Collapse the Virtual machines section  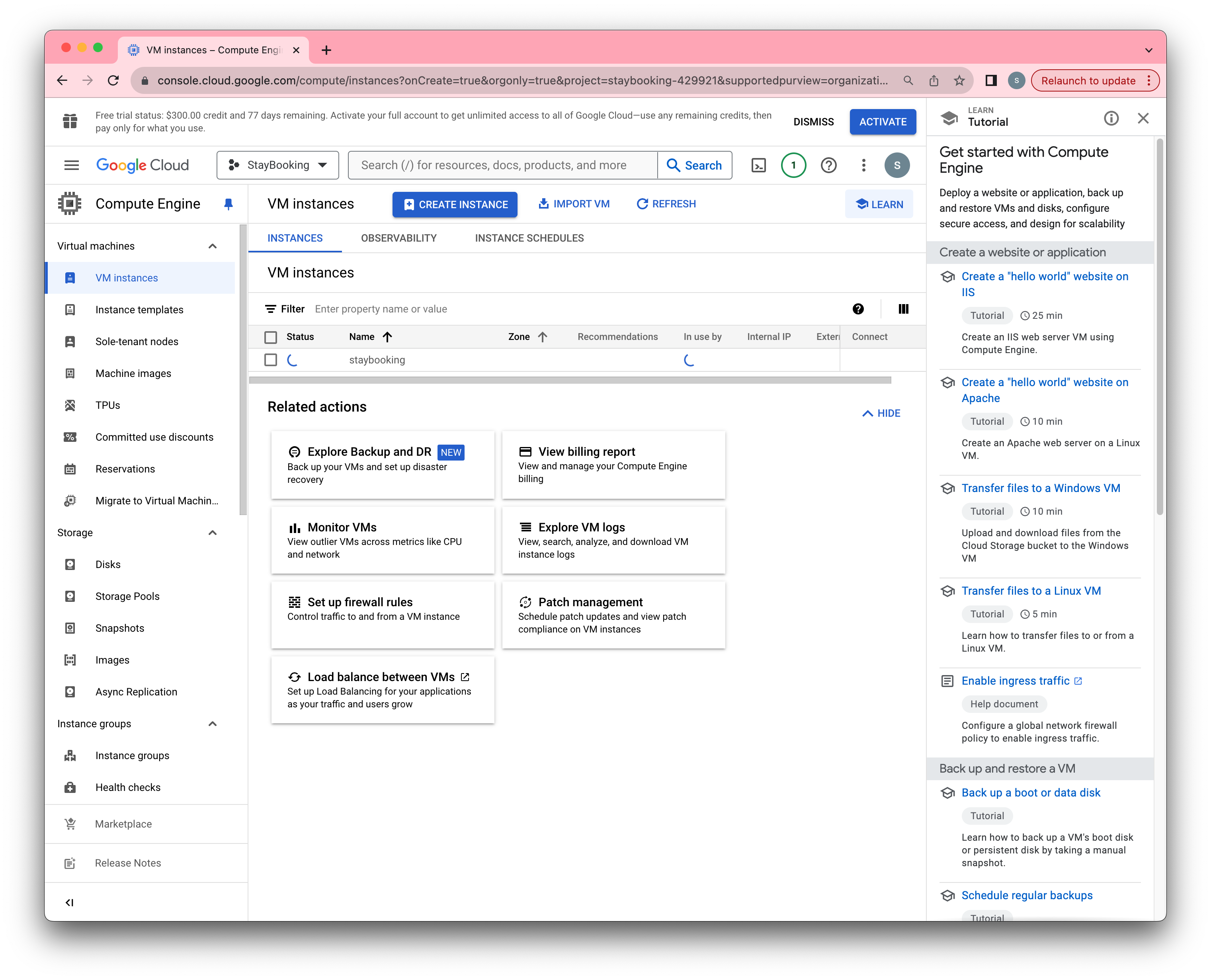[212, 246]
